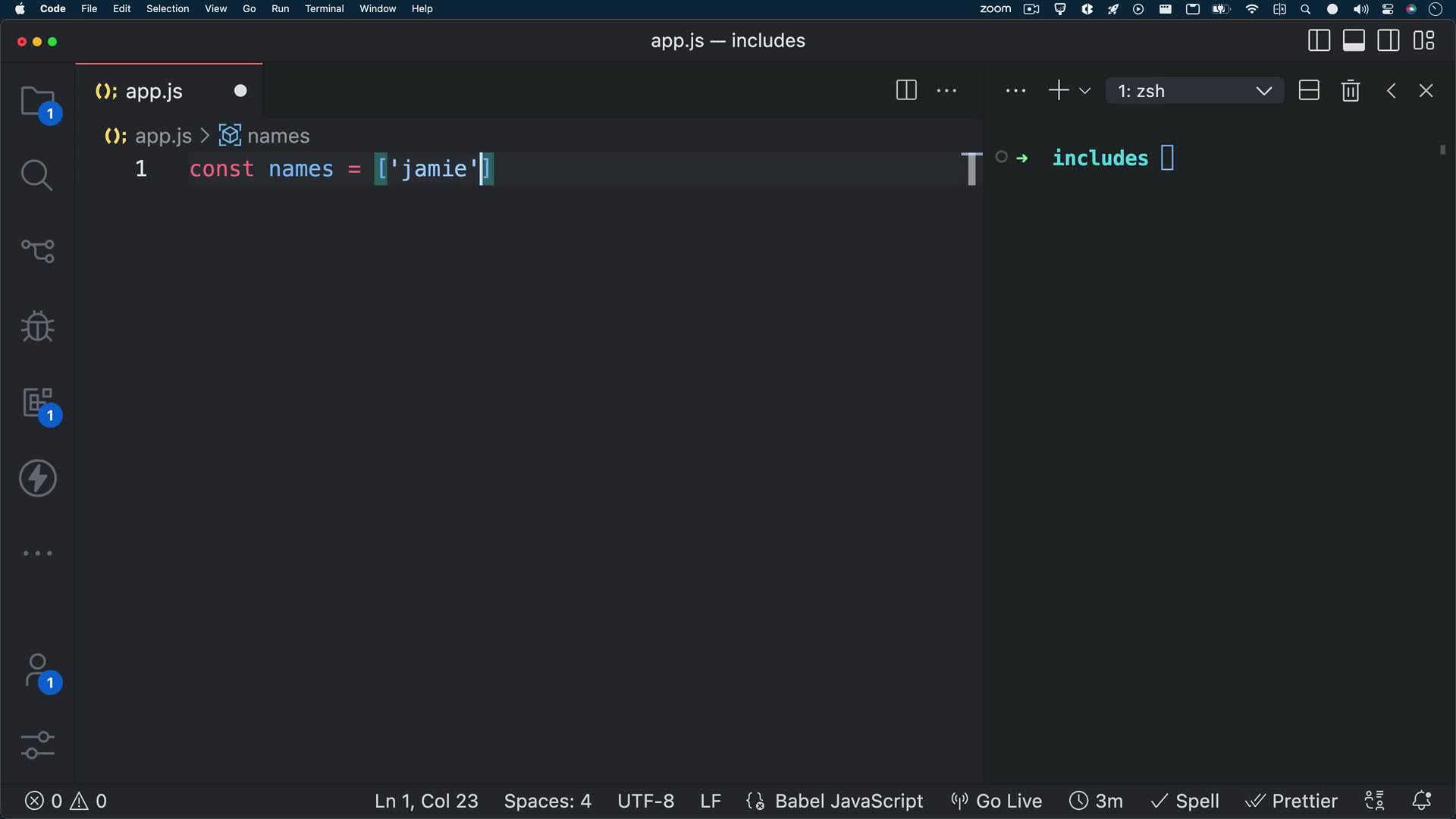Open the Search view in the sidebar
This screenshot has width=1456, height=819.
coord(37,175)
